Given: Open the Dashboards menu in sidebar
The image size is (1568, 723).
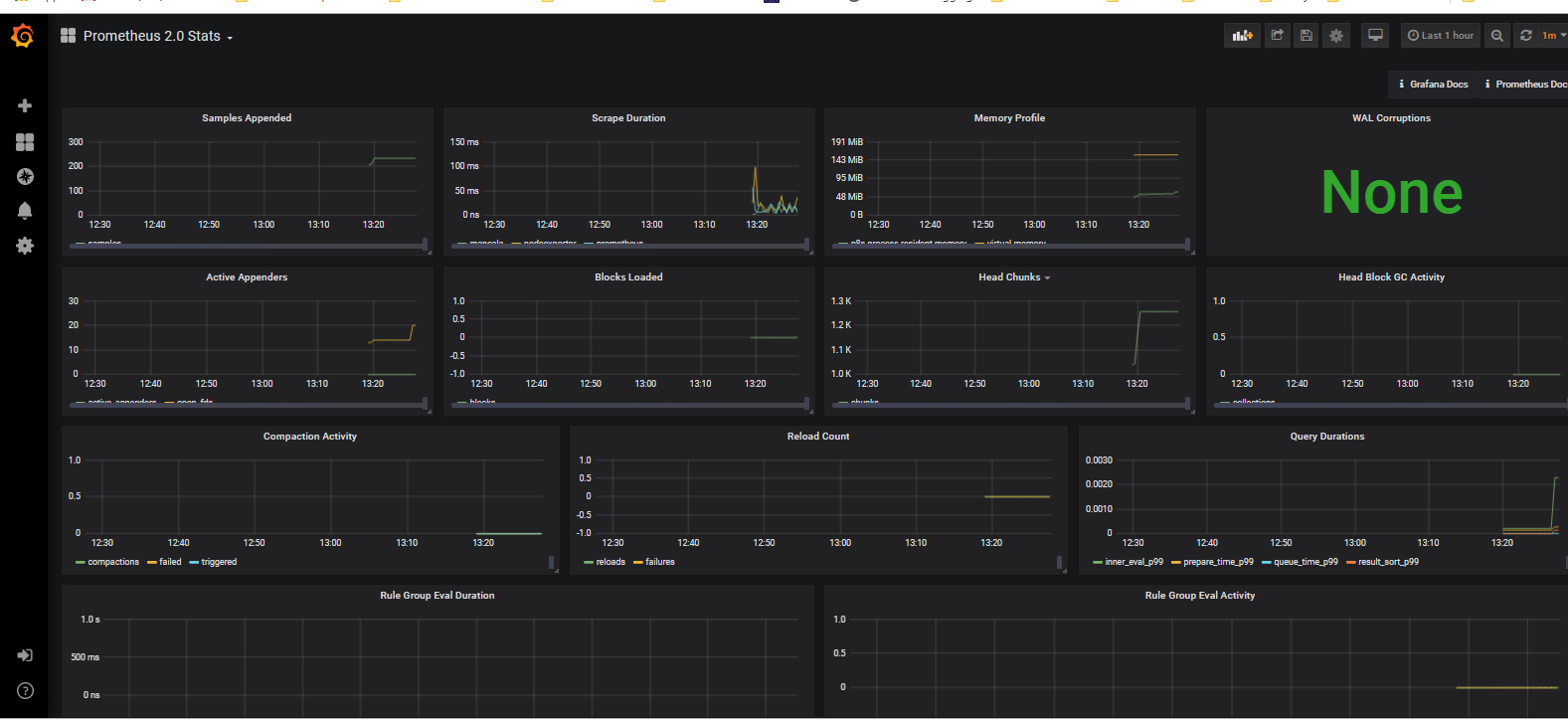Looking at the screenshot, I should pos(25,142).
